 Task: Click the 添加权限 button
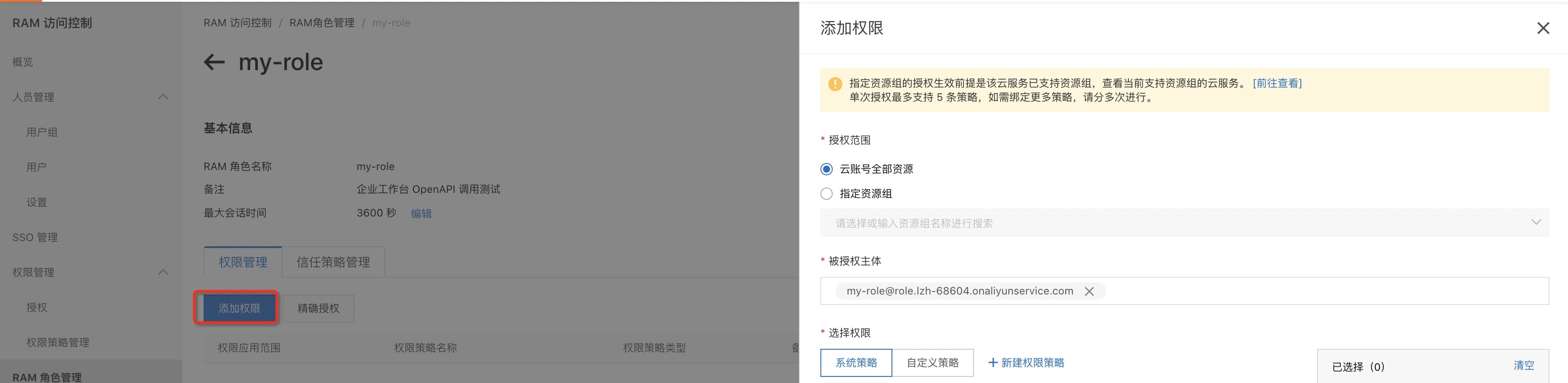(x=239, y=308)
